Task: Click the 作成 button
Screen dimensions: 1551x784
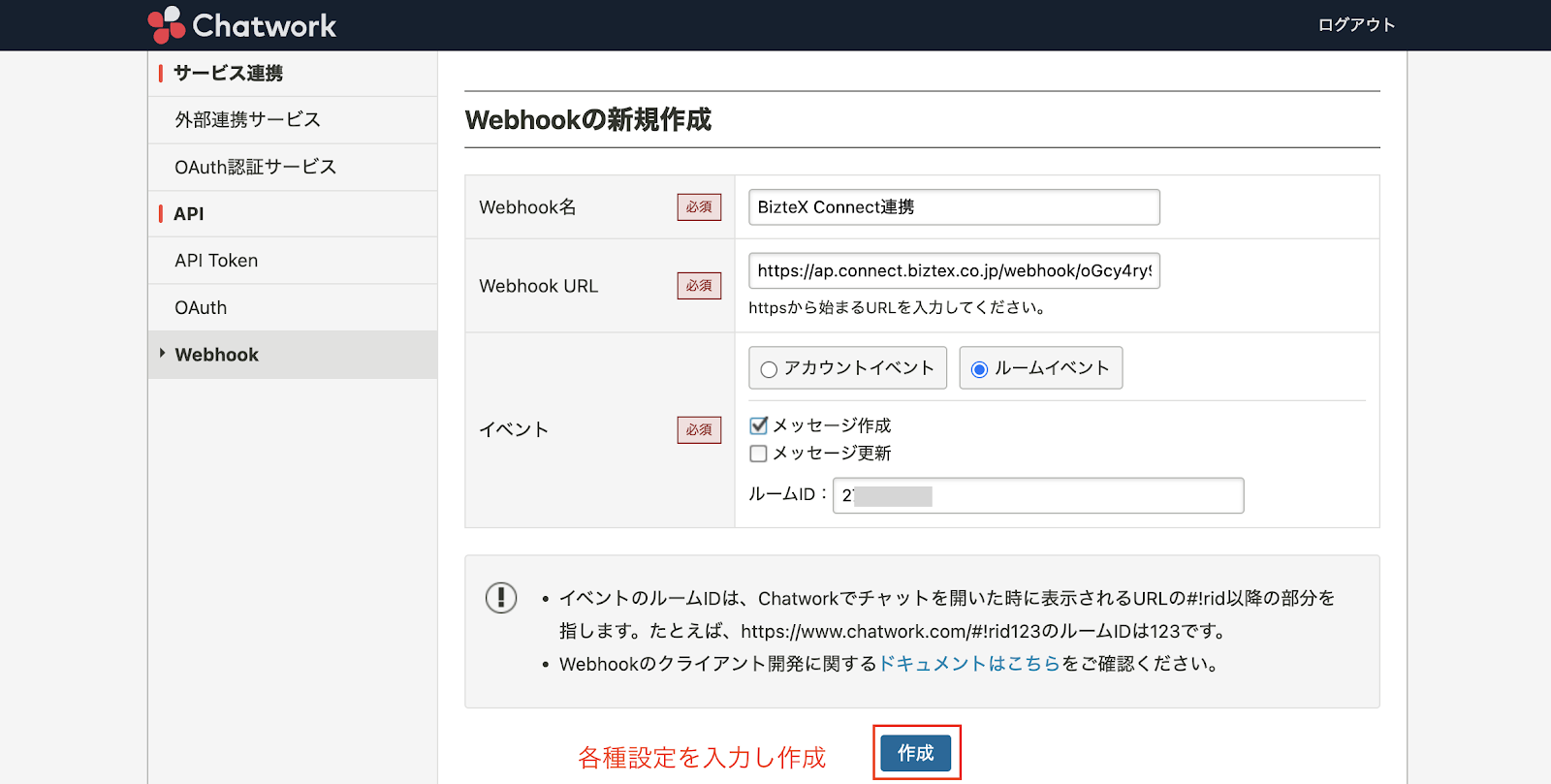Action: [916, 753]
